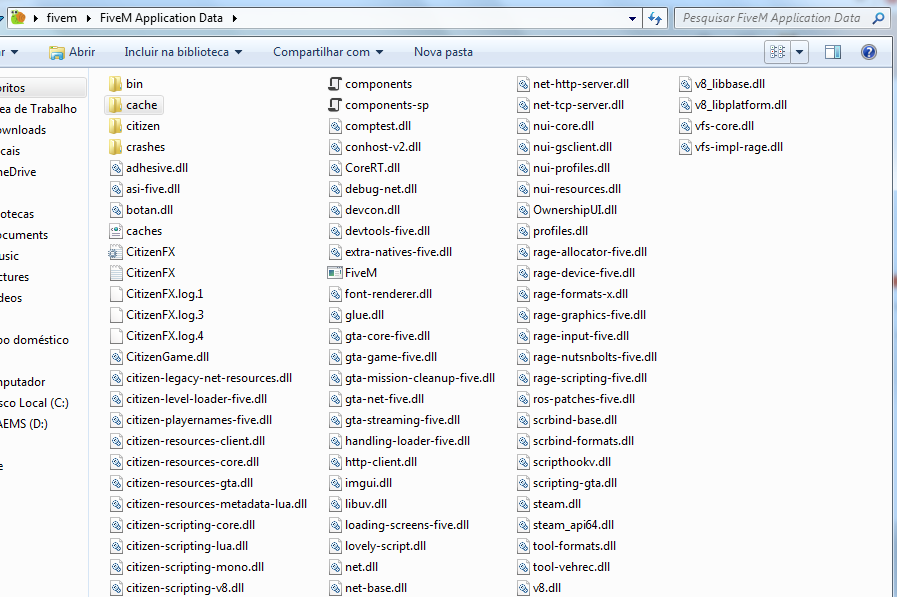This screenshot has height=597, width=897.
Task: Expand the arrow after FiveM Application Data
Action: coord(235,18)
